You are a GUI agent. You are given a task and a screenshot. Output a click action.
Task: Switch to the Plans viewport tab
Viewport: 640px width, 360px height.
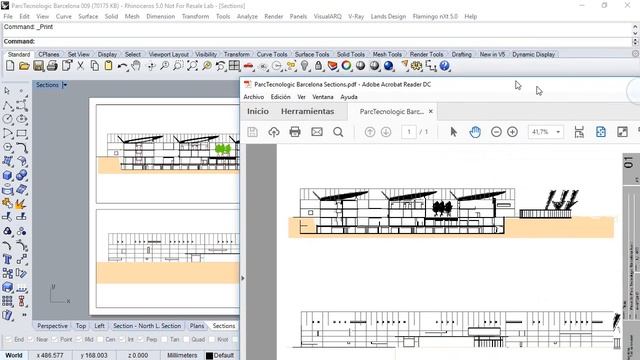(x=197, y=326)
